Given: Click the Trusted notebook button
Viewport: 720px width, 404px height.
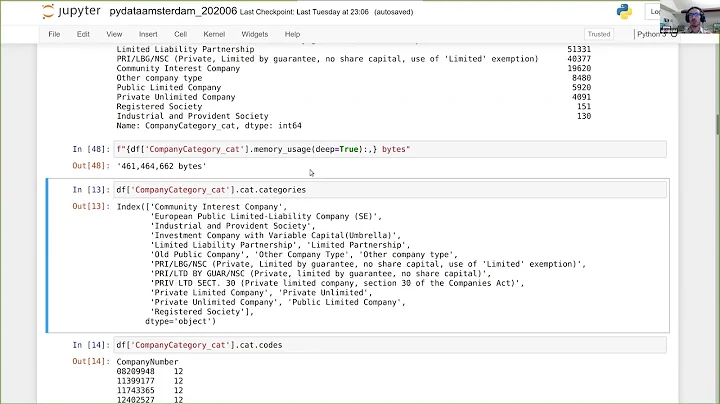Looking at the screenshot, I should point(598,34).
